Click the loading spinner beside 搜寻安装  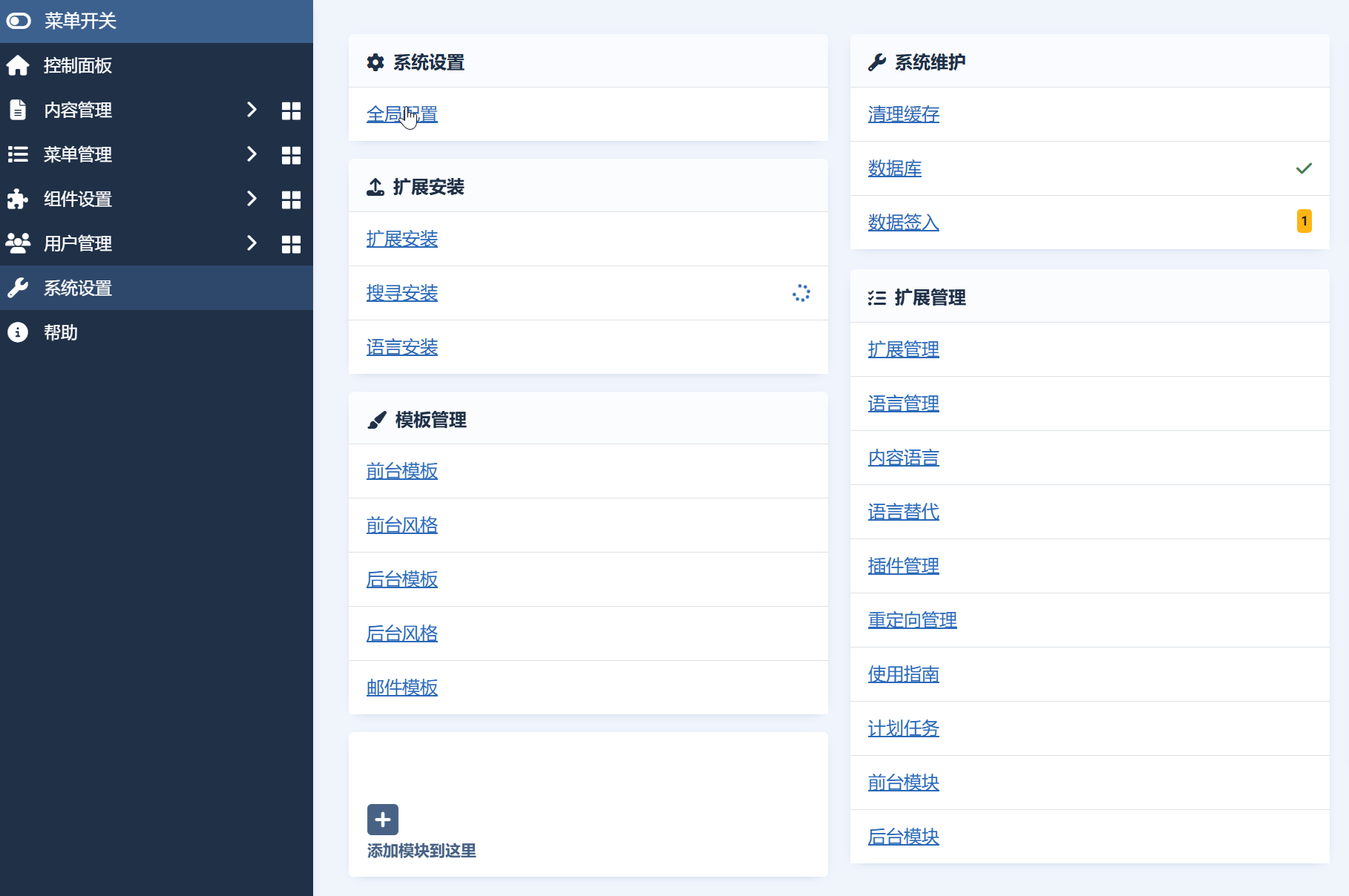coord(801,293)
